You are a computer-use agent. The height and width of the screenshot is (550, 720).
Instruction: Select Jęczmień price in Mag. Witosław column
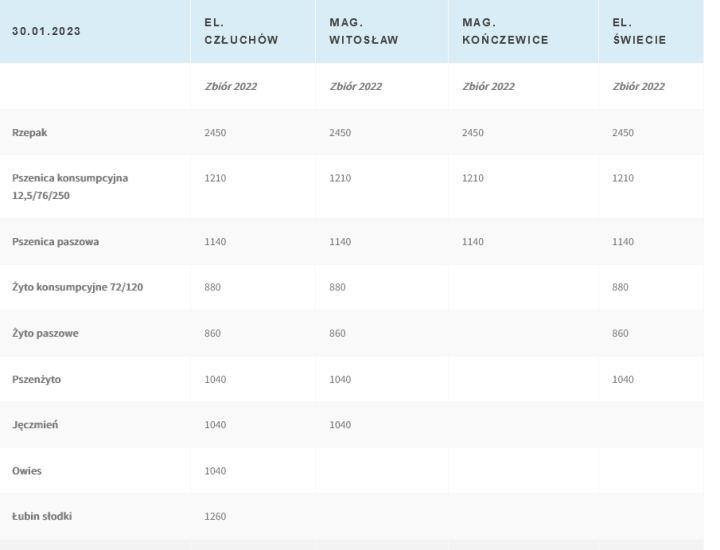[341, 425]
